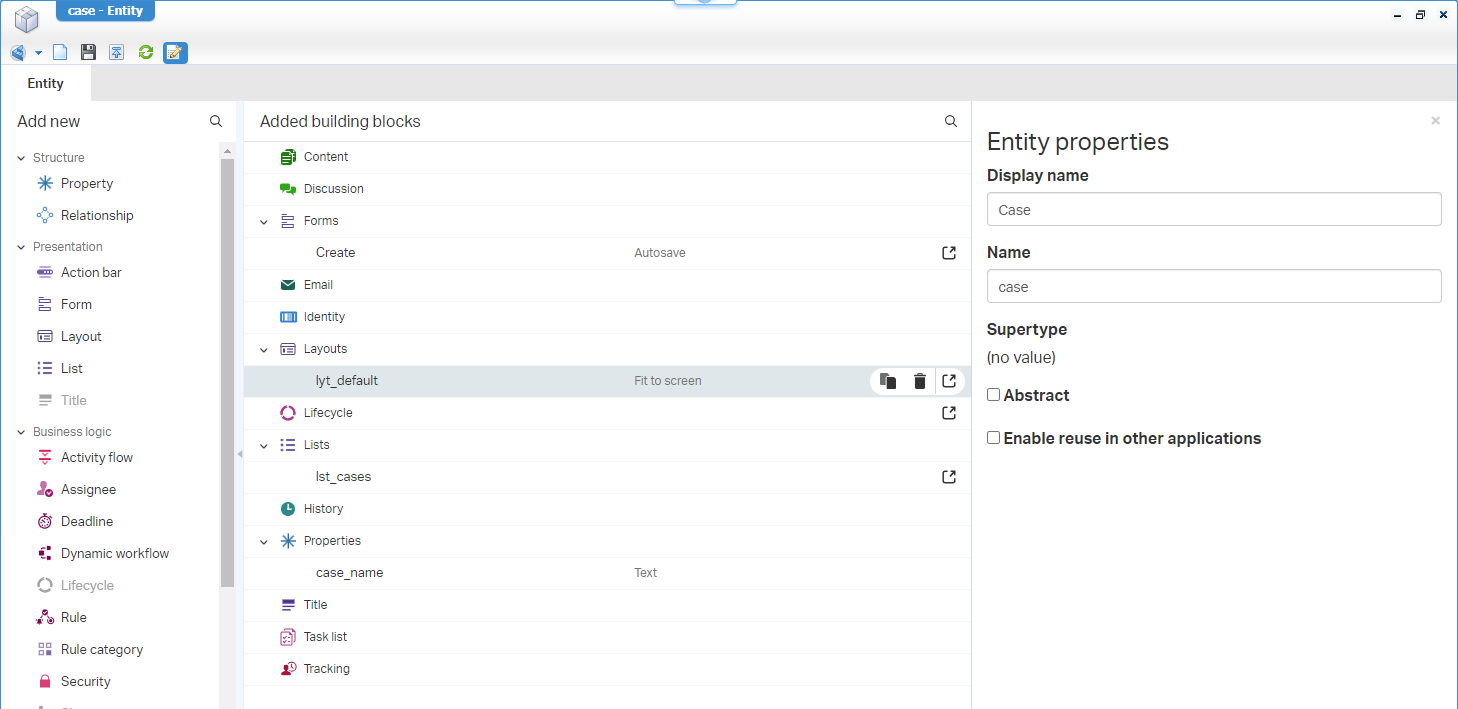Collapse the Business logic section
The width and height of the screenshot is (1458, 709).
click(x=21, y=432)
